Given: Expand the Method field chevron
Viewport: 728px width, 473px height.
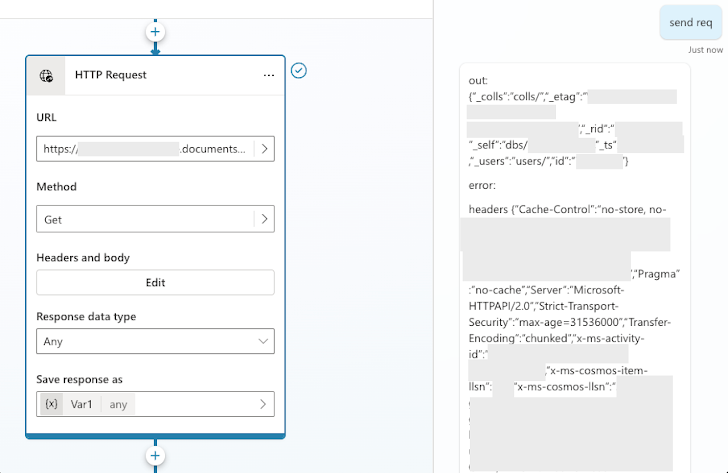Looking at the screenshot, I should tap(263, 219).
